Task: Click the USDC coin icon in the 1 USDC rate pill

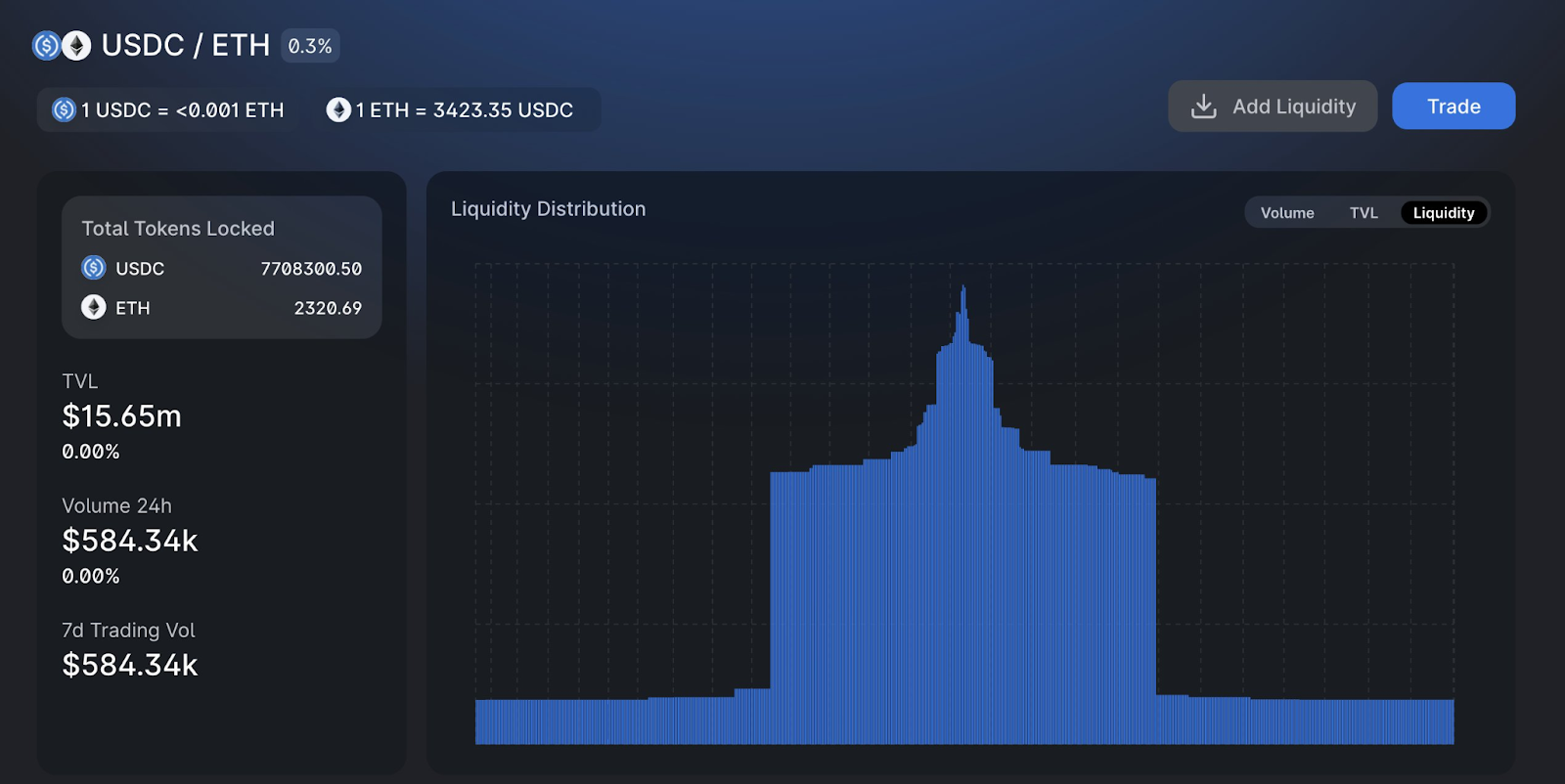Action: (x=64, y=109)
